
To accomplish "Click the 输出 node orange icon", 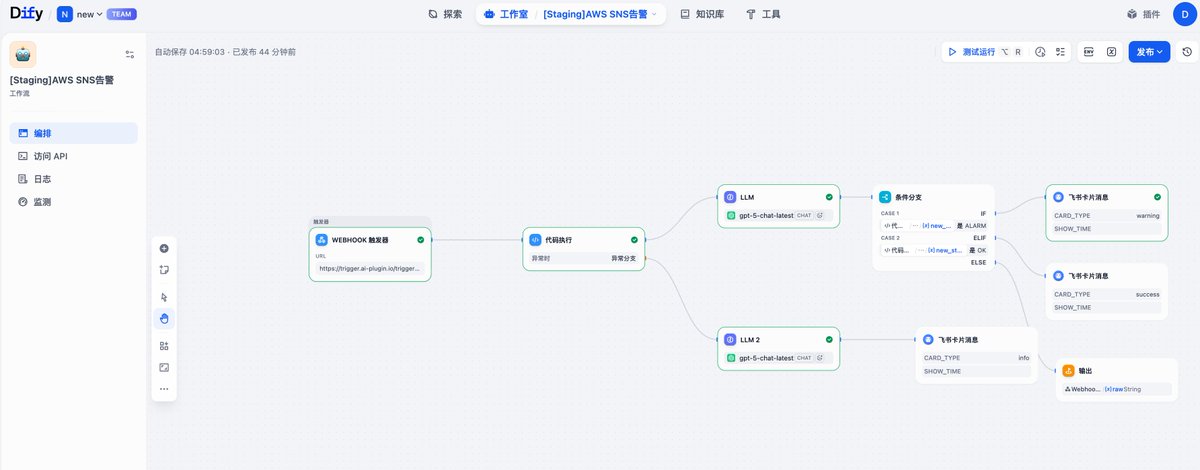I will [1068, 371].
